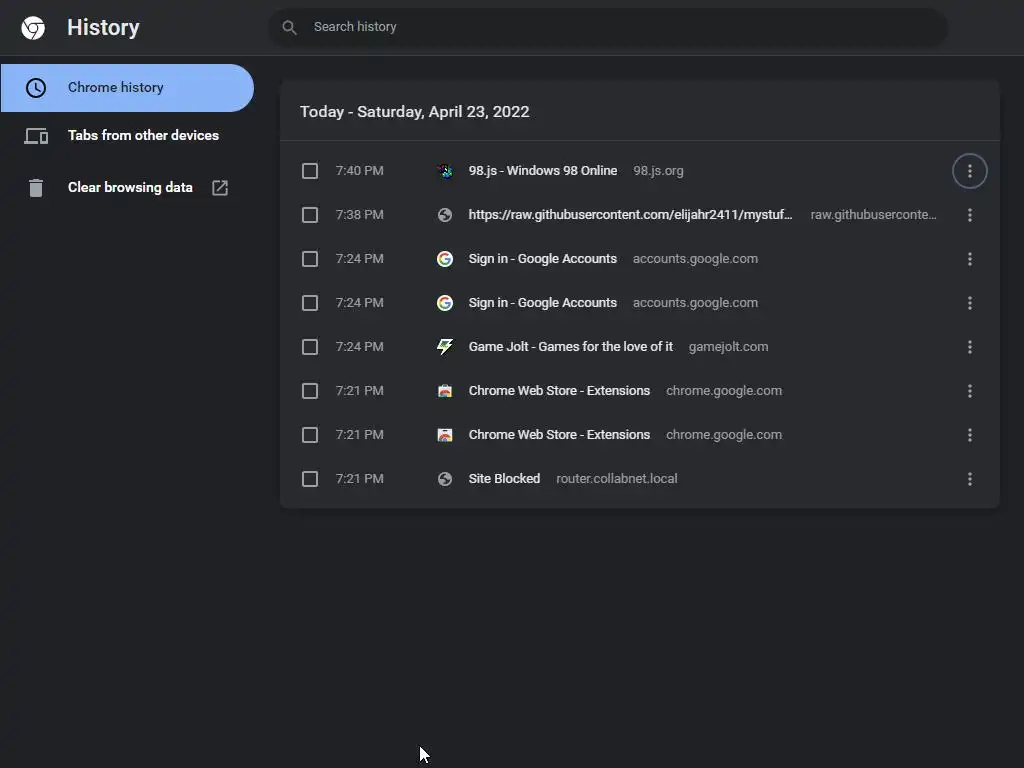Screen dimensions: 1024x768
Task: Click the devices icon in sidebar
Action: [36, 136]
